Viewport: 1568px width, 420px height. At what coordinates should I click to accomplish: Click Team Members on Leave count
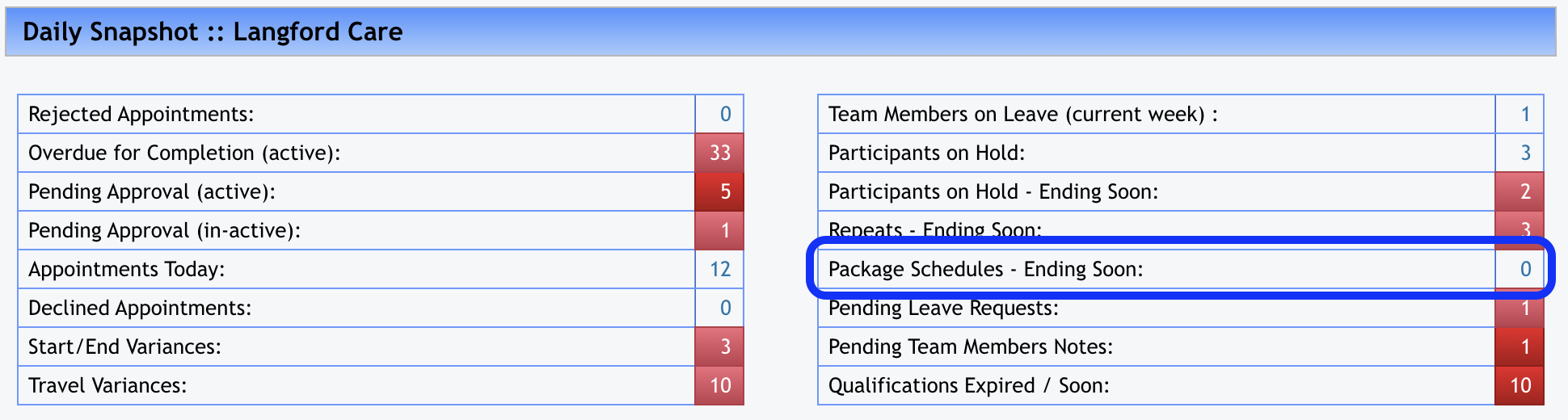pyautogui.click(x=1524, y=114)
